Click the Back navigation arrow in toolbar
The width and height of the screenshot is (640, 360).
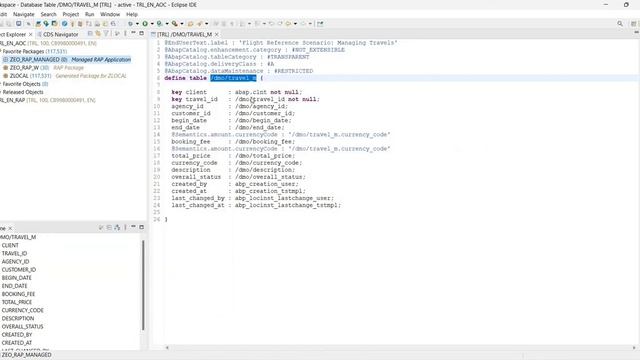pos(288,24)
